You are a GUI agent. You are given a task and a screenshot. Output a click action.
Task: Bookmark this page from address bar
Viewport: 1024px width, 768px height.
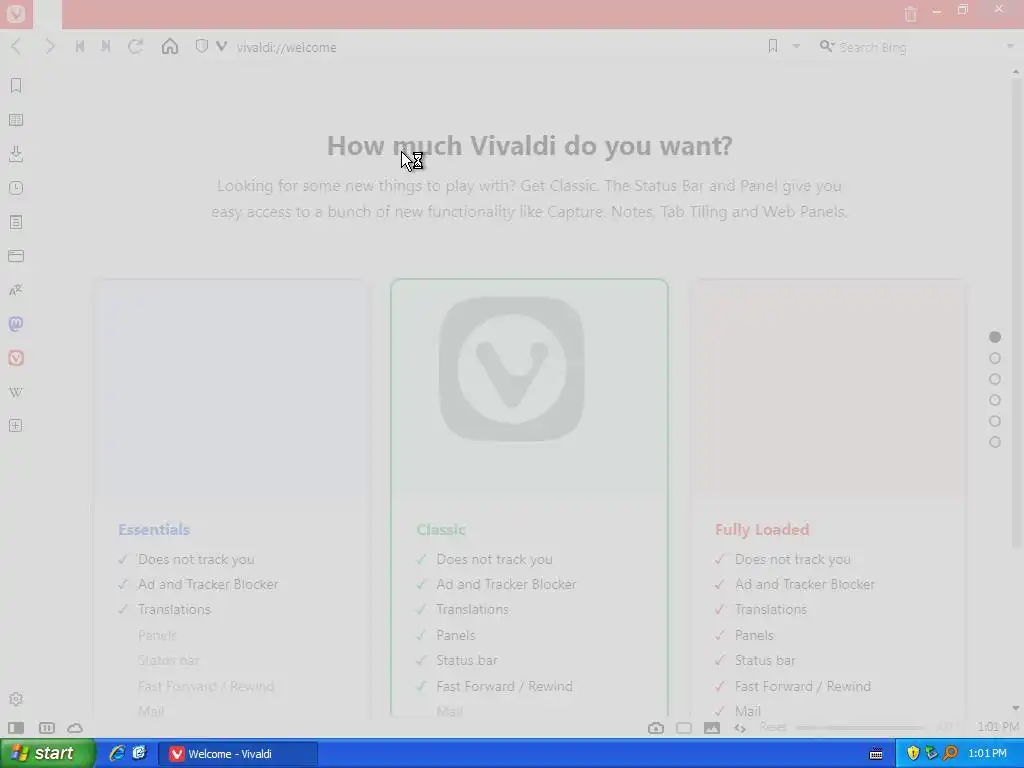point(773,46)
